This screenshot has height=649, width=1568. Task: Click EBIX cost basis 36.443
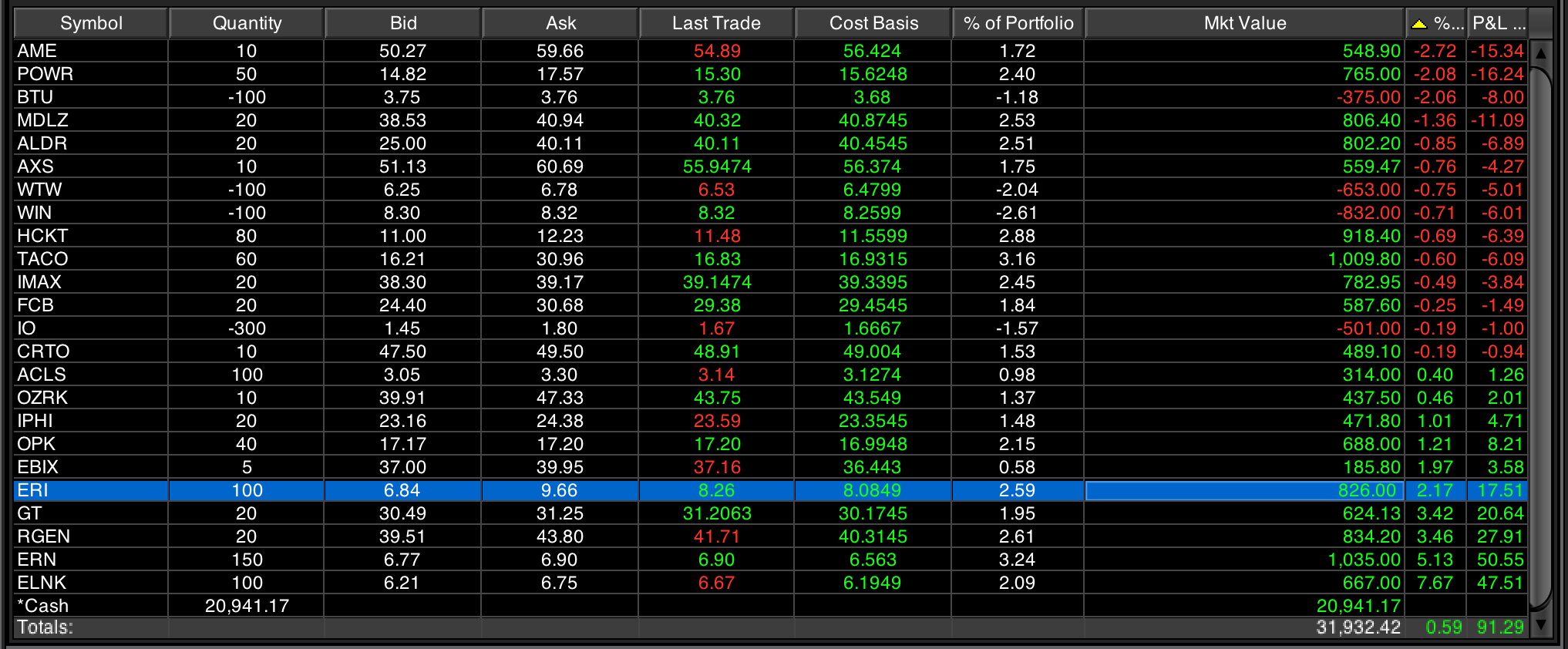pos(872,467)
